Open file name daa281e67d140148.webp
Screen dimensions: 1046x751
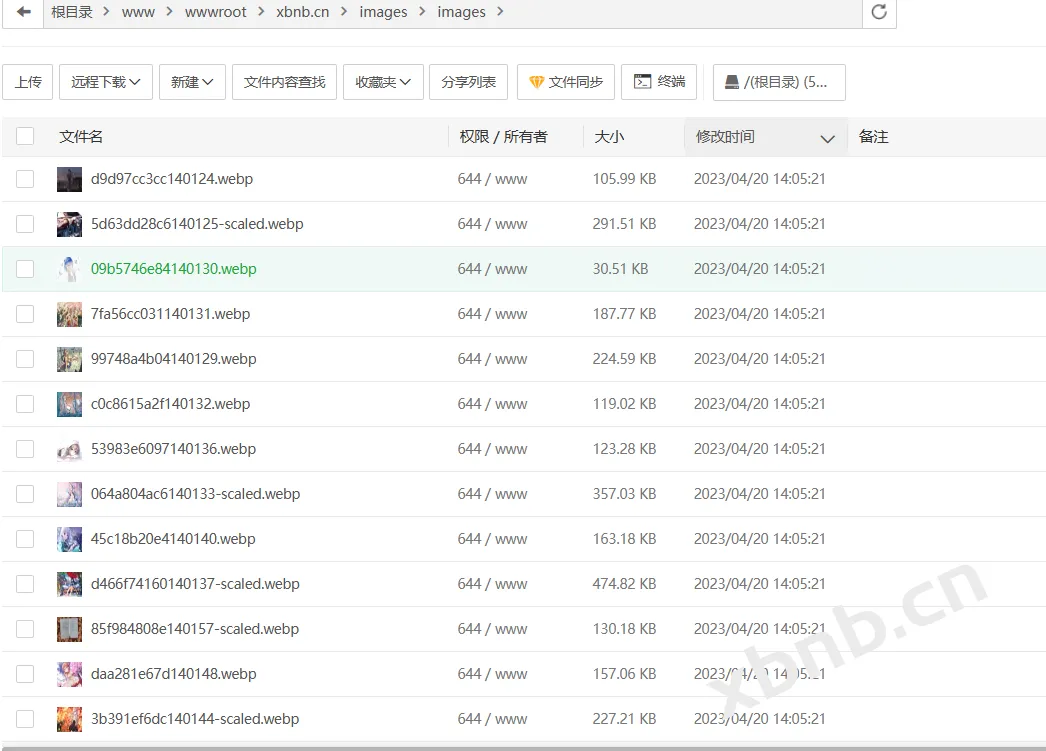(173, 674)
